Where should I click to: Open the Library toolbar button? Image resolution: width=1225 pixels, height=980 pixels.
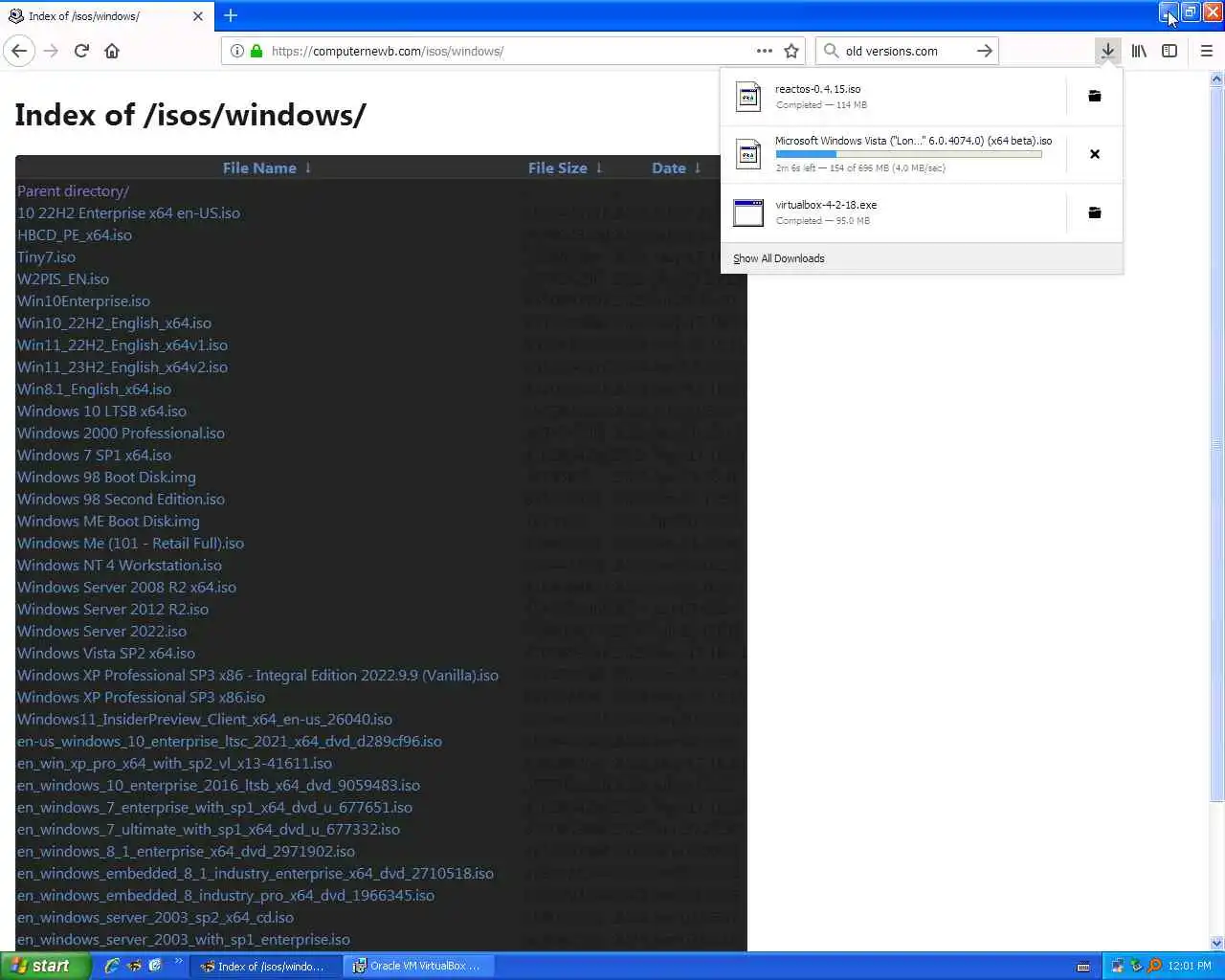(x=1139, y=51)
